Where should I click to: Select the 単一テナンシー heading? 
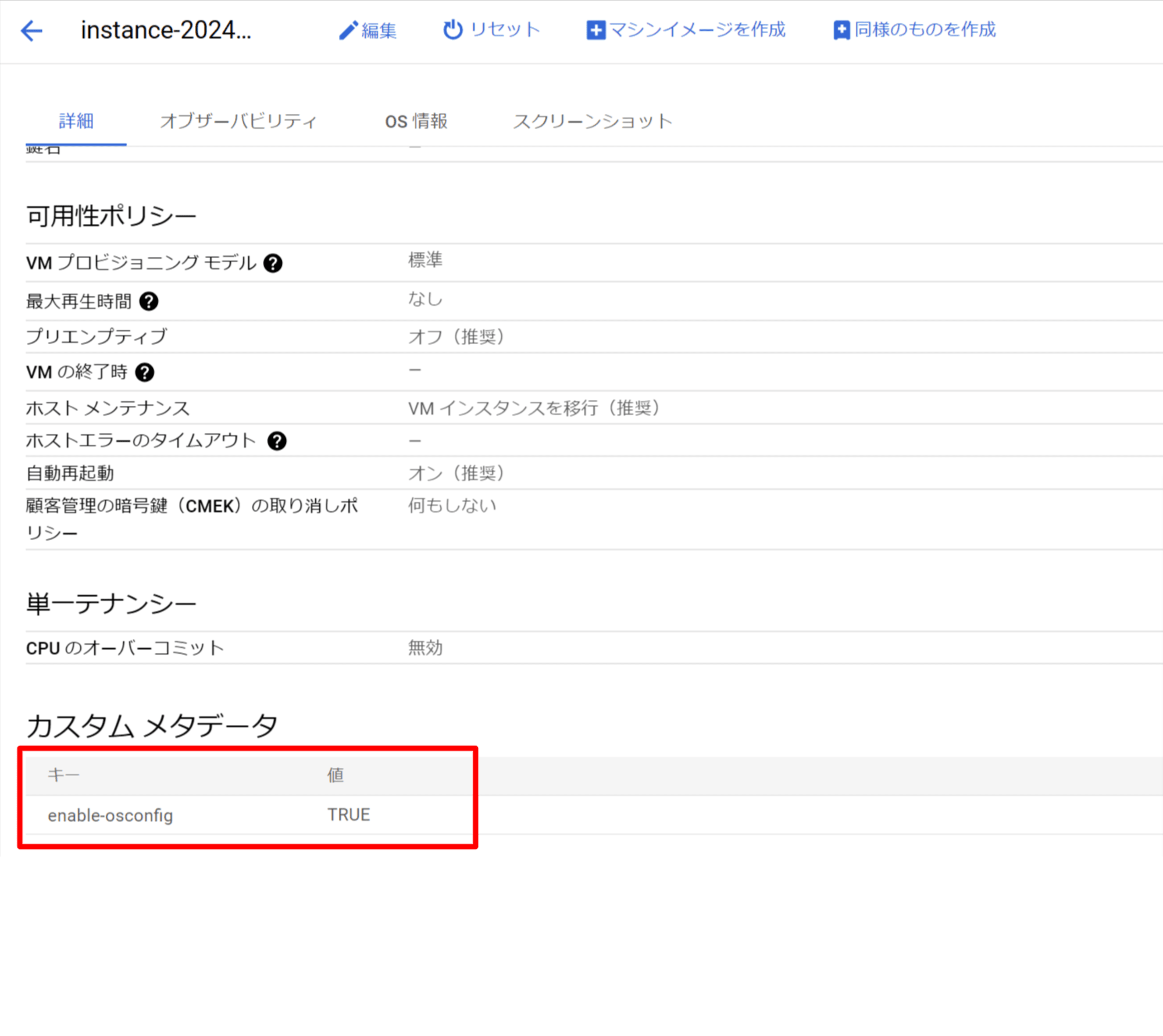(x=111, y=604)
